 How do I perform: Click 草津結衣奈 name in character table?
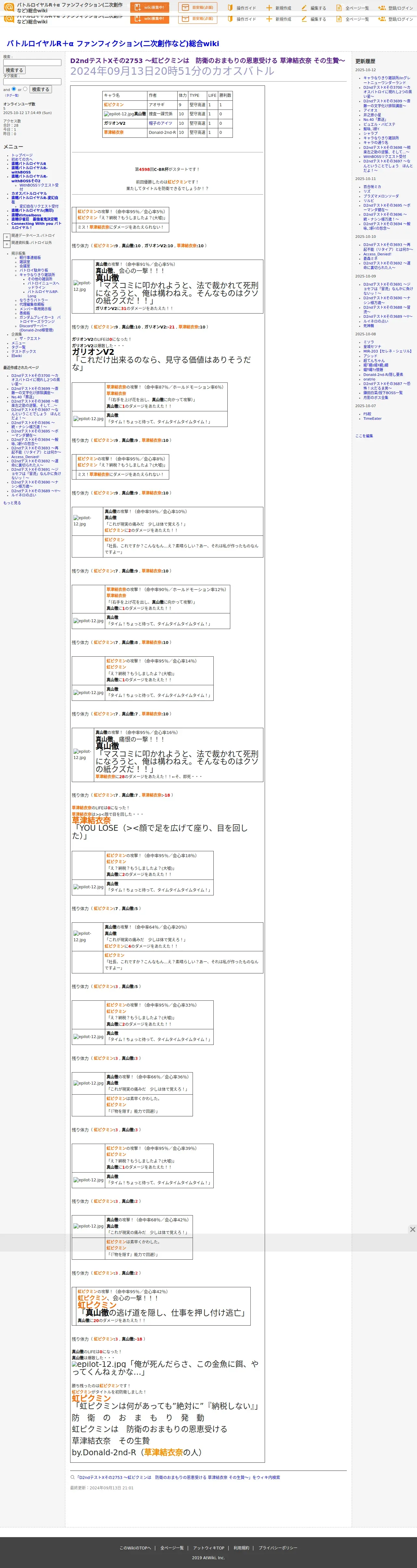tap(114, 132)
